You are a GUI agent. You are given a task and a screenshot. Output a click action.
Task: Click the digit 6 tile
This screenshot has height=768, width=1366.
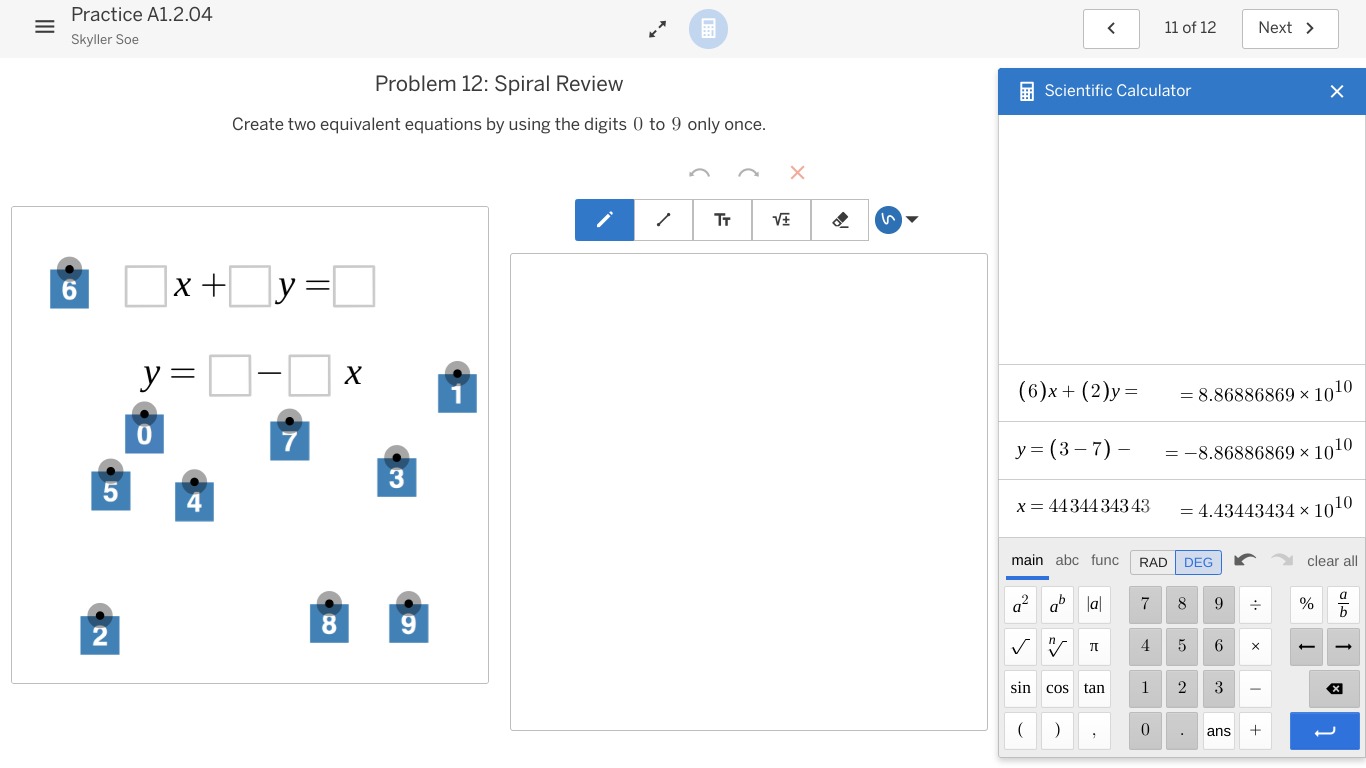click(x=69, y=289)
